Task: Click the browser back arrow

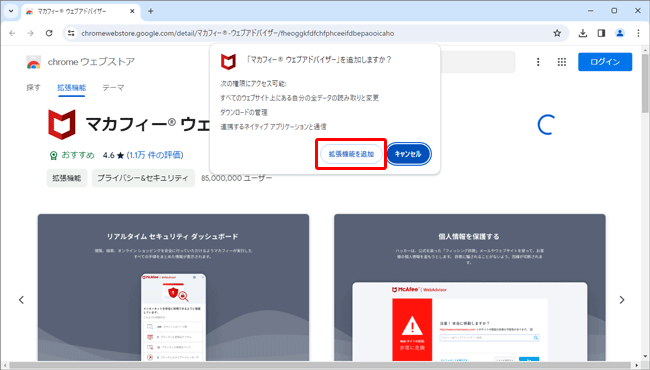Action: (12, 33)
